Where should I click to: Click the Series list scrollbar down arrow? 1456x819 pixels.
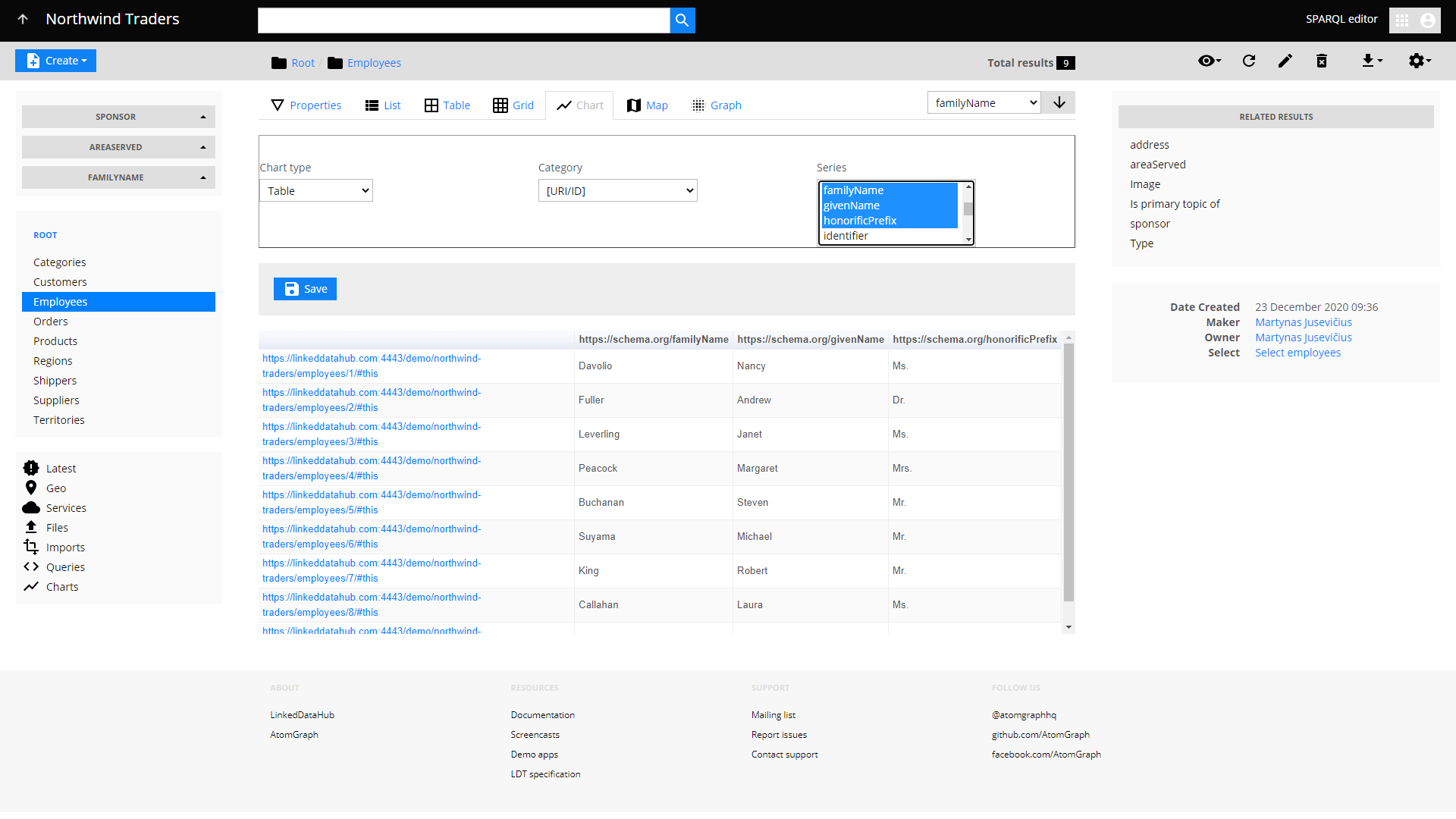pyautogui.click(x=968, y=239)
